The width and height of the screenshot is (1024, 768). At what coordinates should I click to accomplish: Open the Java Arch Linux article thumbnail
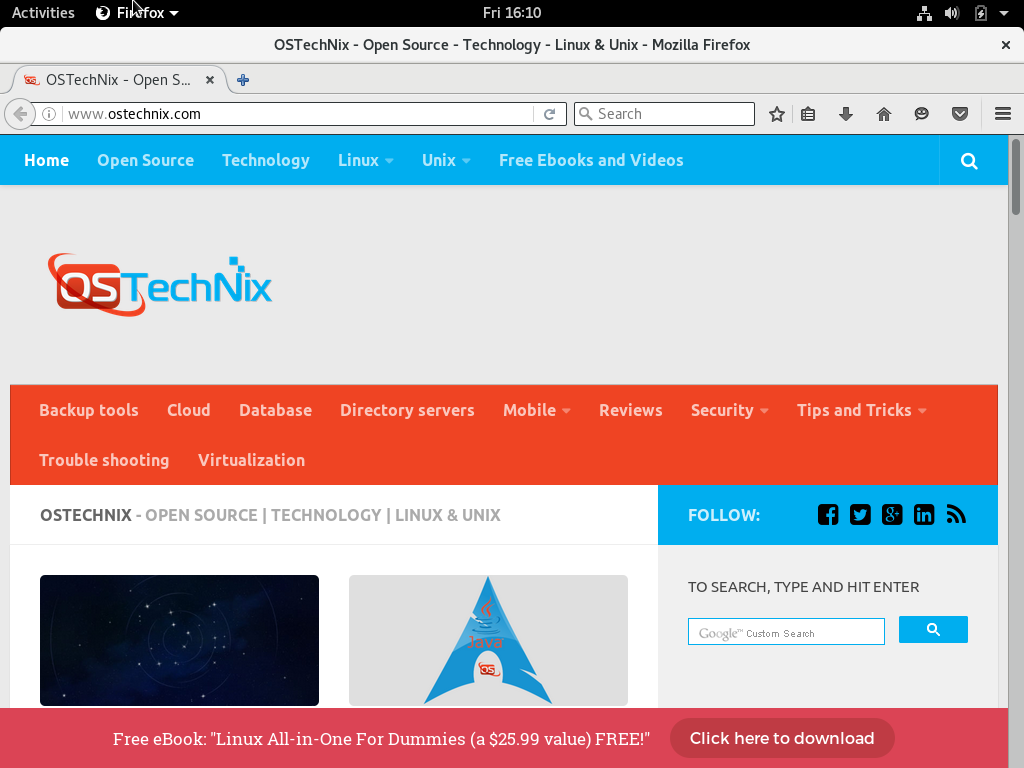(488, 640)
